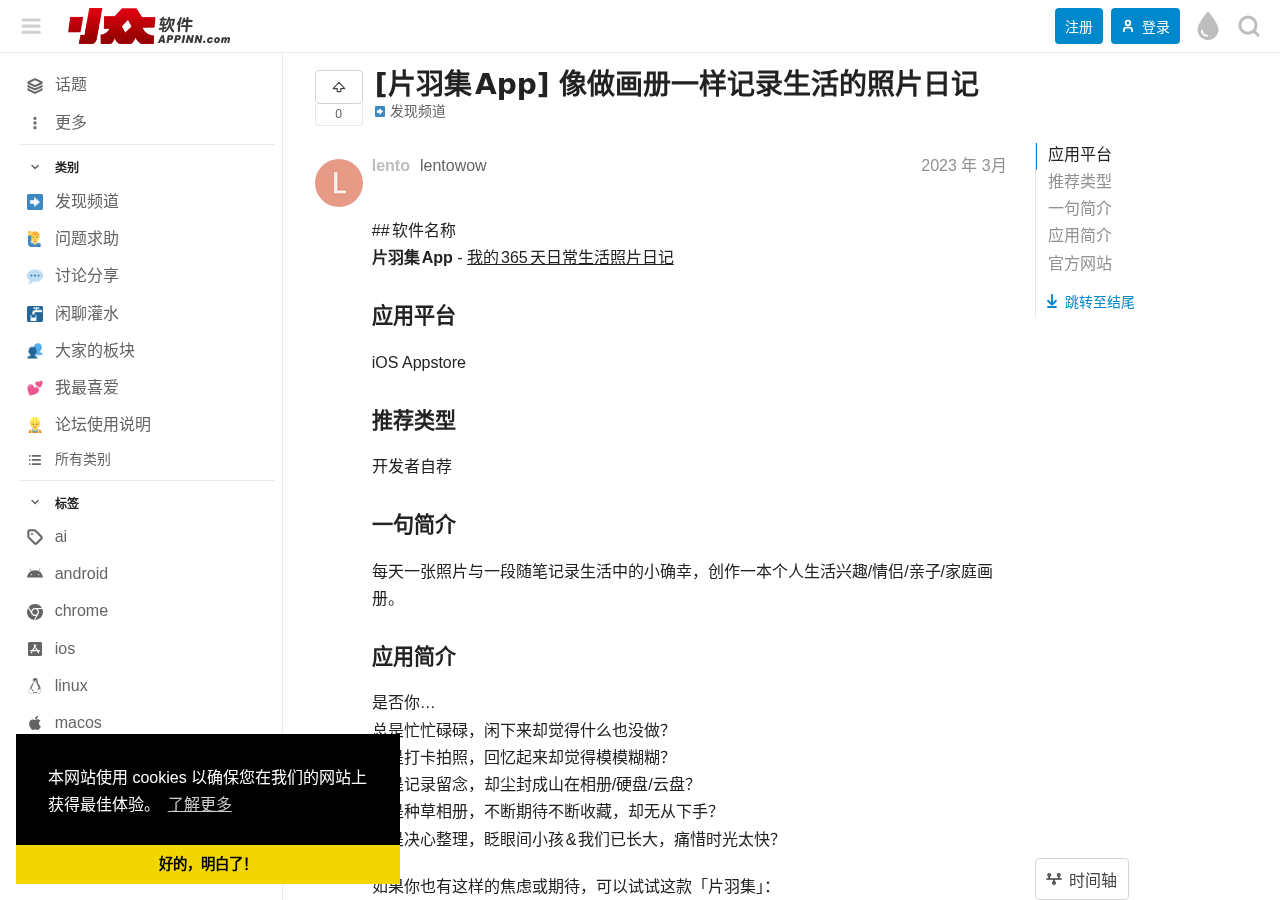1280x900 pixels.
Task: Open 我的 365 天日常生活照片日记 link
Action: coord(570,257)
